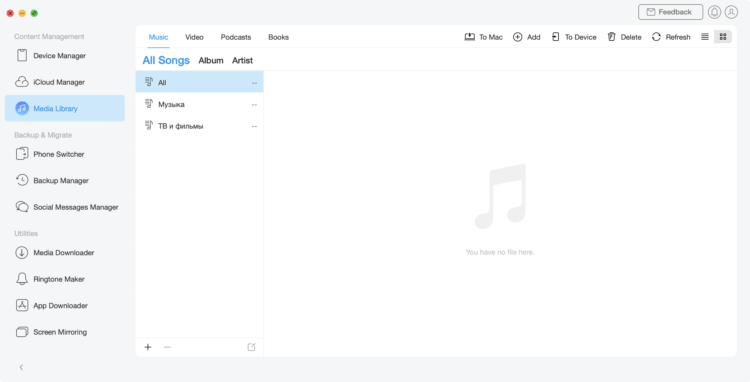The width and height of the screenshot is (750, 382).
Task: Switch to the Podcasts tab
Action: (x=236, y=37)
